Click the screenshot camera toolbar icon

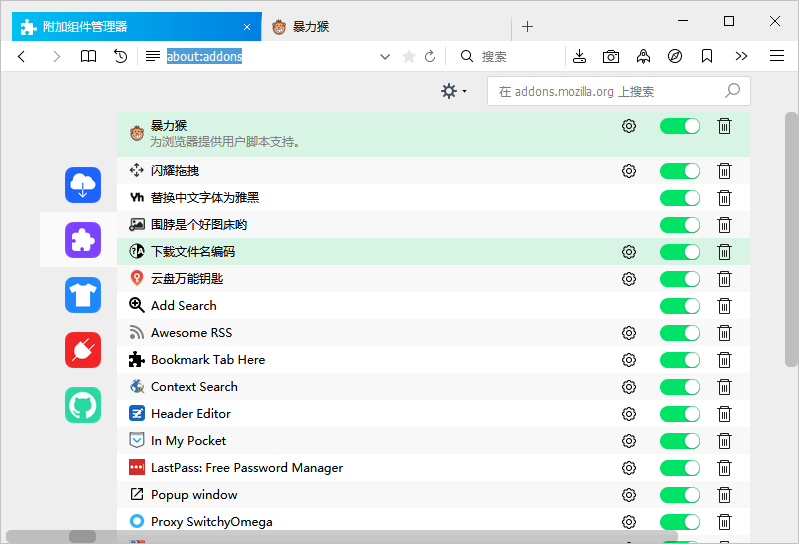(x=610, y=56)
